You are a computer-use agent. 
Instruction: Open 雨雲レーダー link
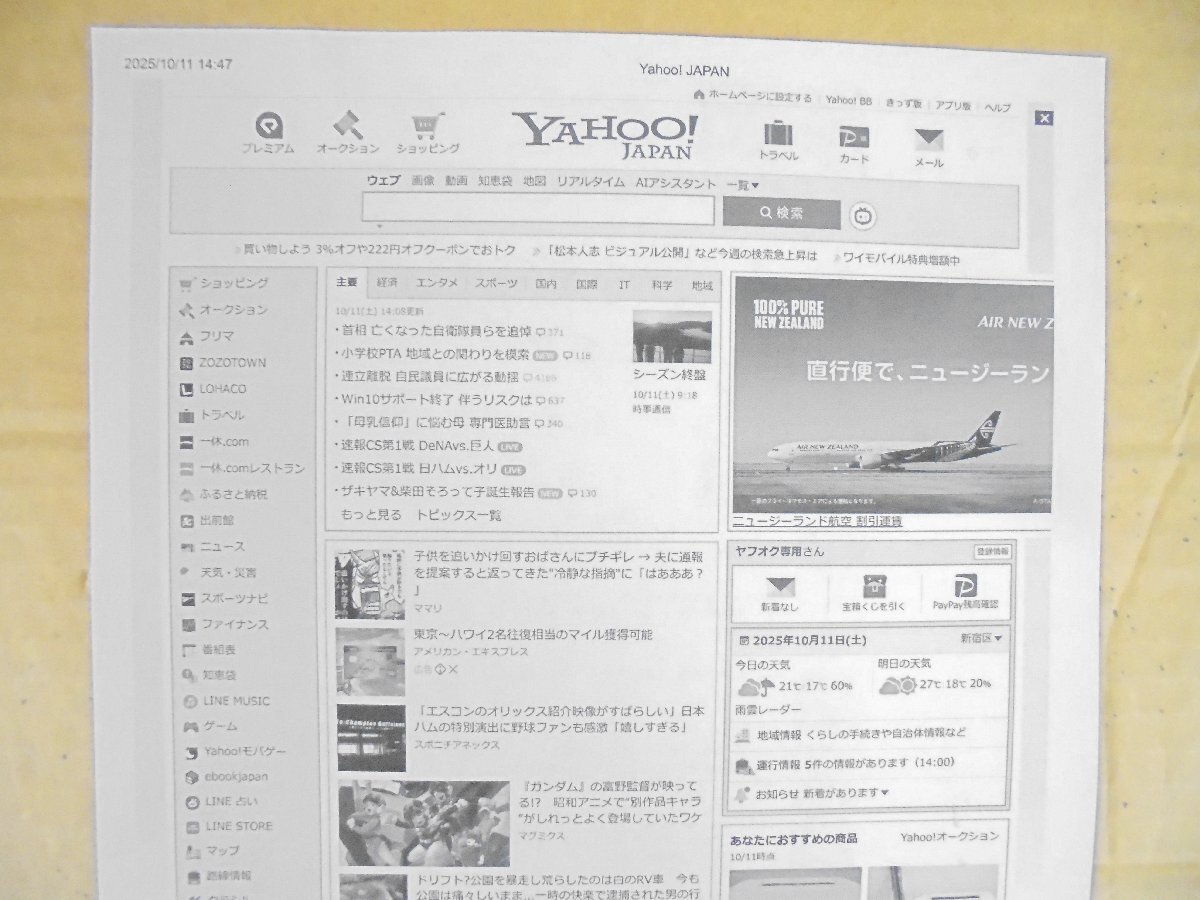(768, 710)
